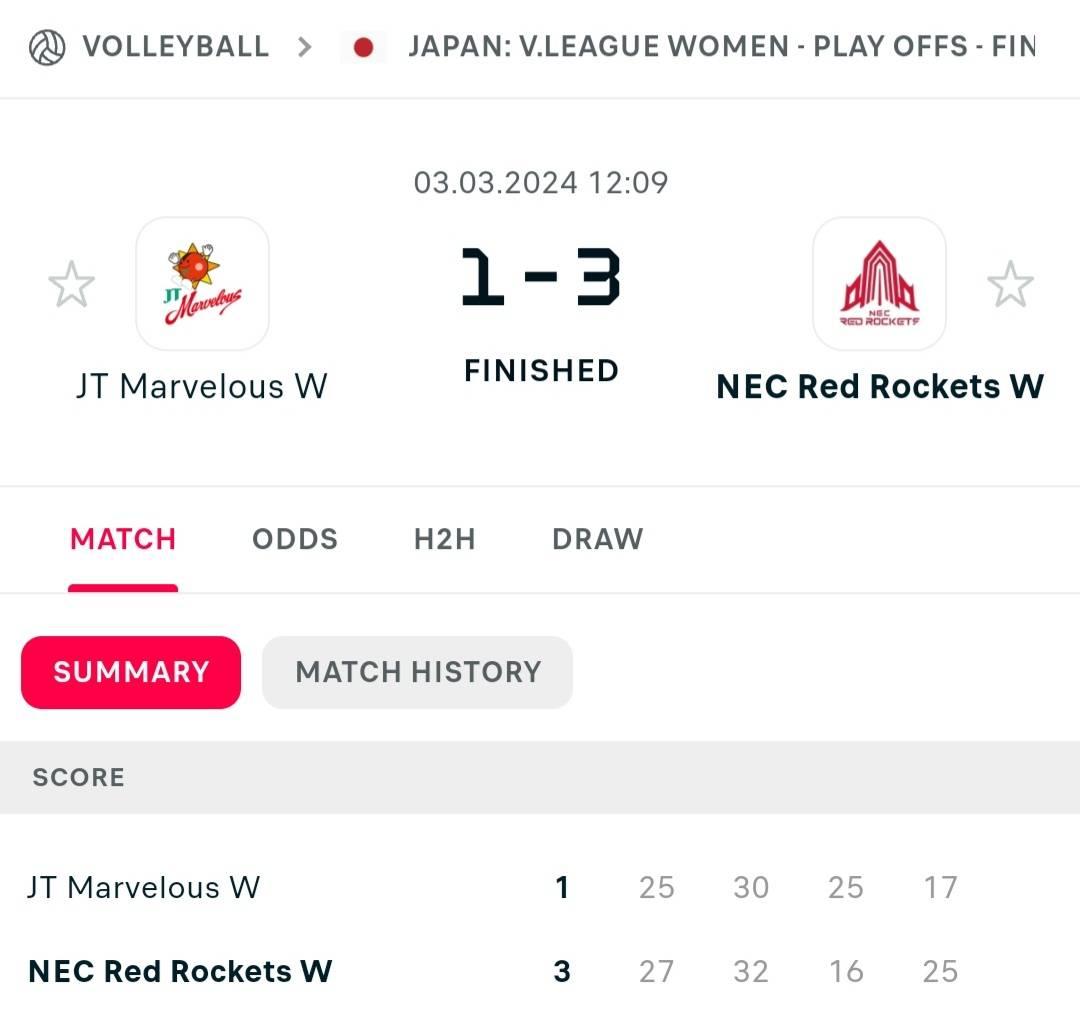
Task: Open the H2H tab
Action: [x=445, y=539]
